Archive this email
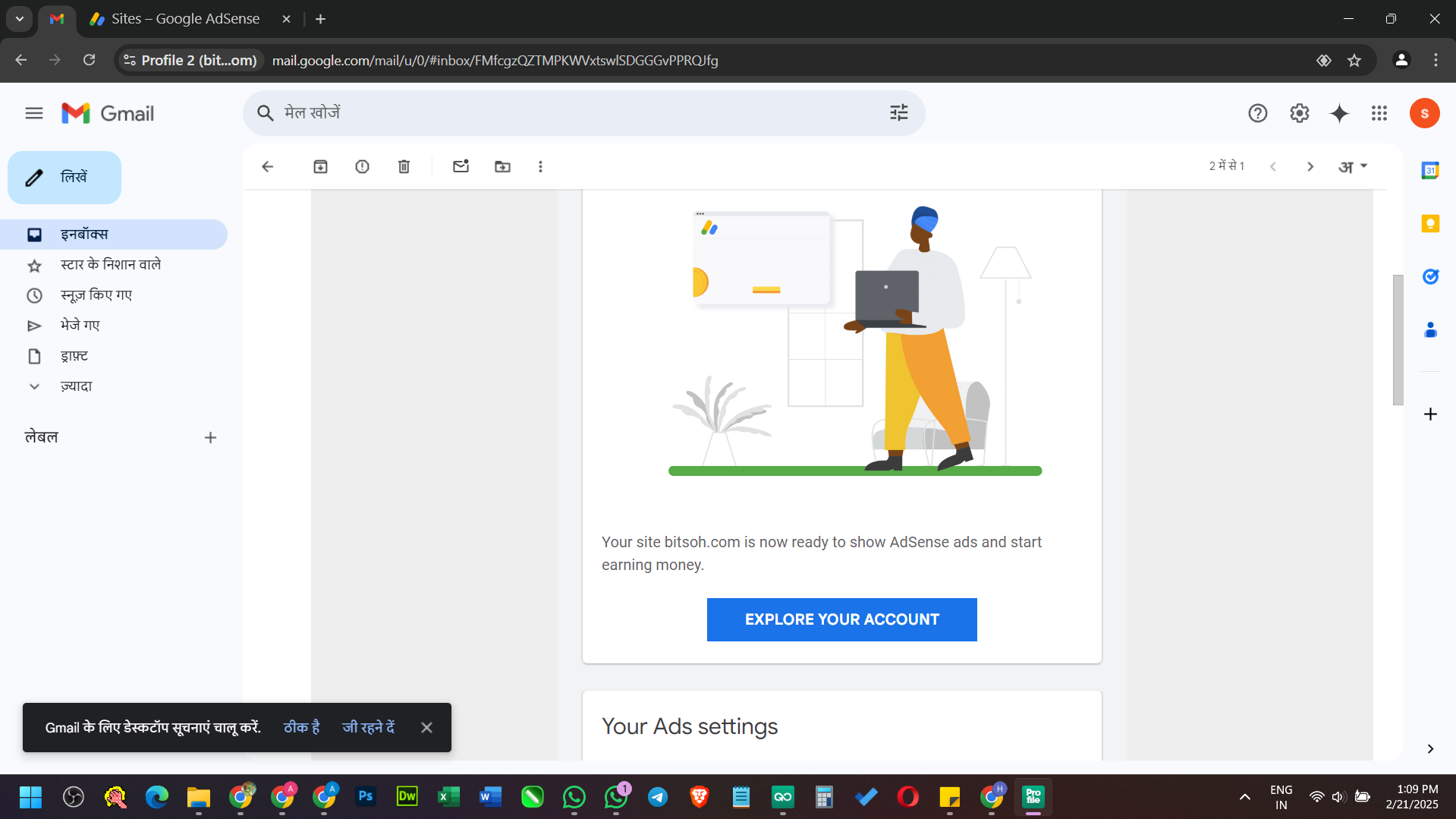The width and height of the screenshot is (1456, 819). (x=321, y=167)
